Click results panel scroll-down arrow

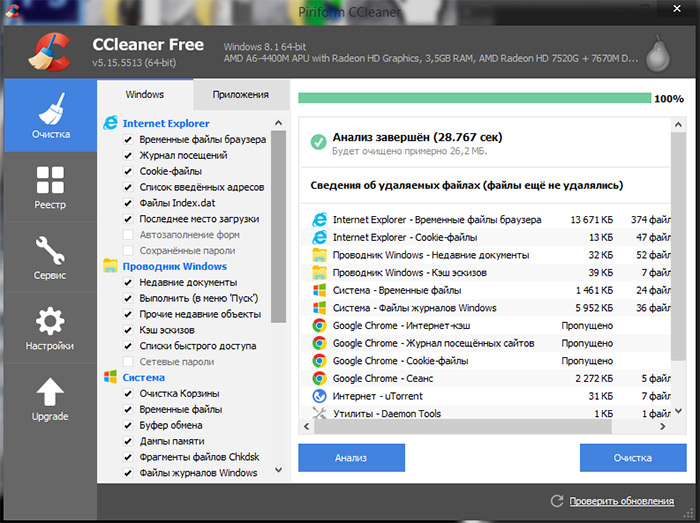coord(678,411)
